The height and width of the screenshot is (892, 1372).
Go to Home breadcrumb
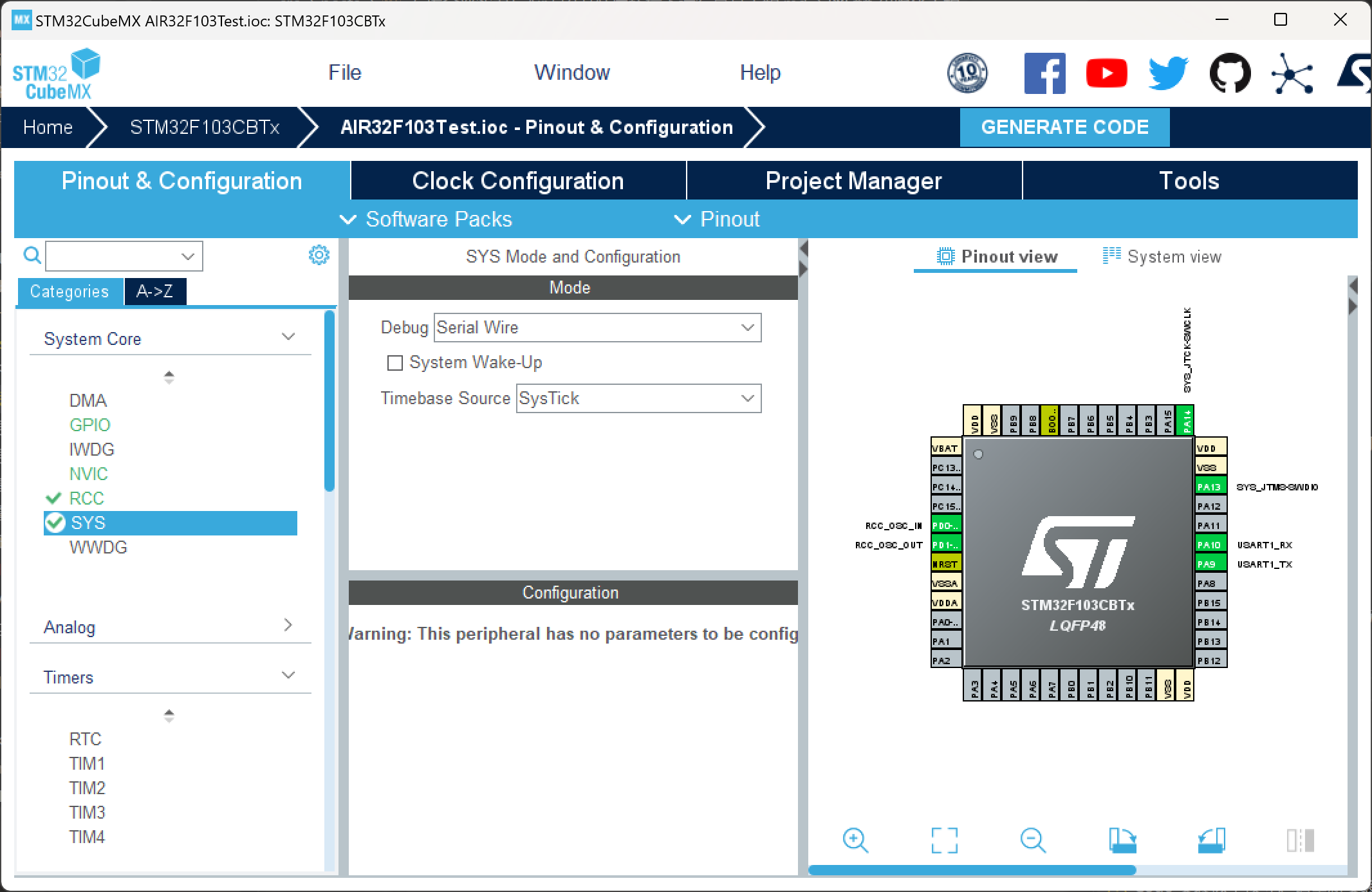coord(48,127)
